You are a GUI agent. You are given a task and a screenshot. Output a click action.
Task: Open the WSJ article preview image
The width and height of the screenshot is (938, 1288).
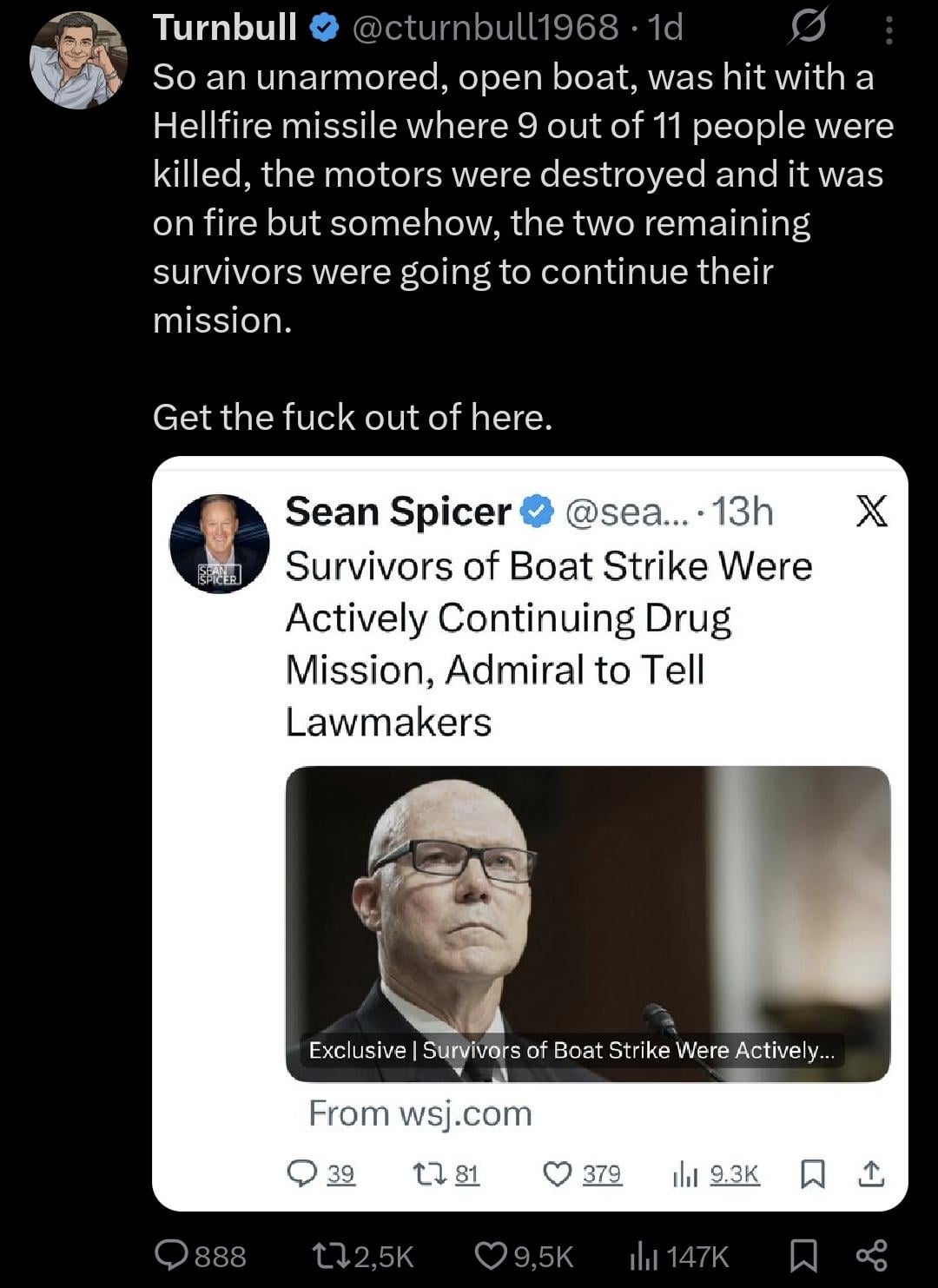(587, 923)
